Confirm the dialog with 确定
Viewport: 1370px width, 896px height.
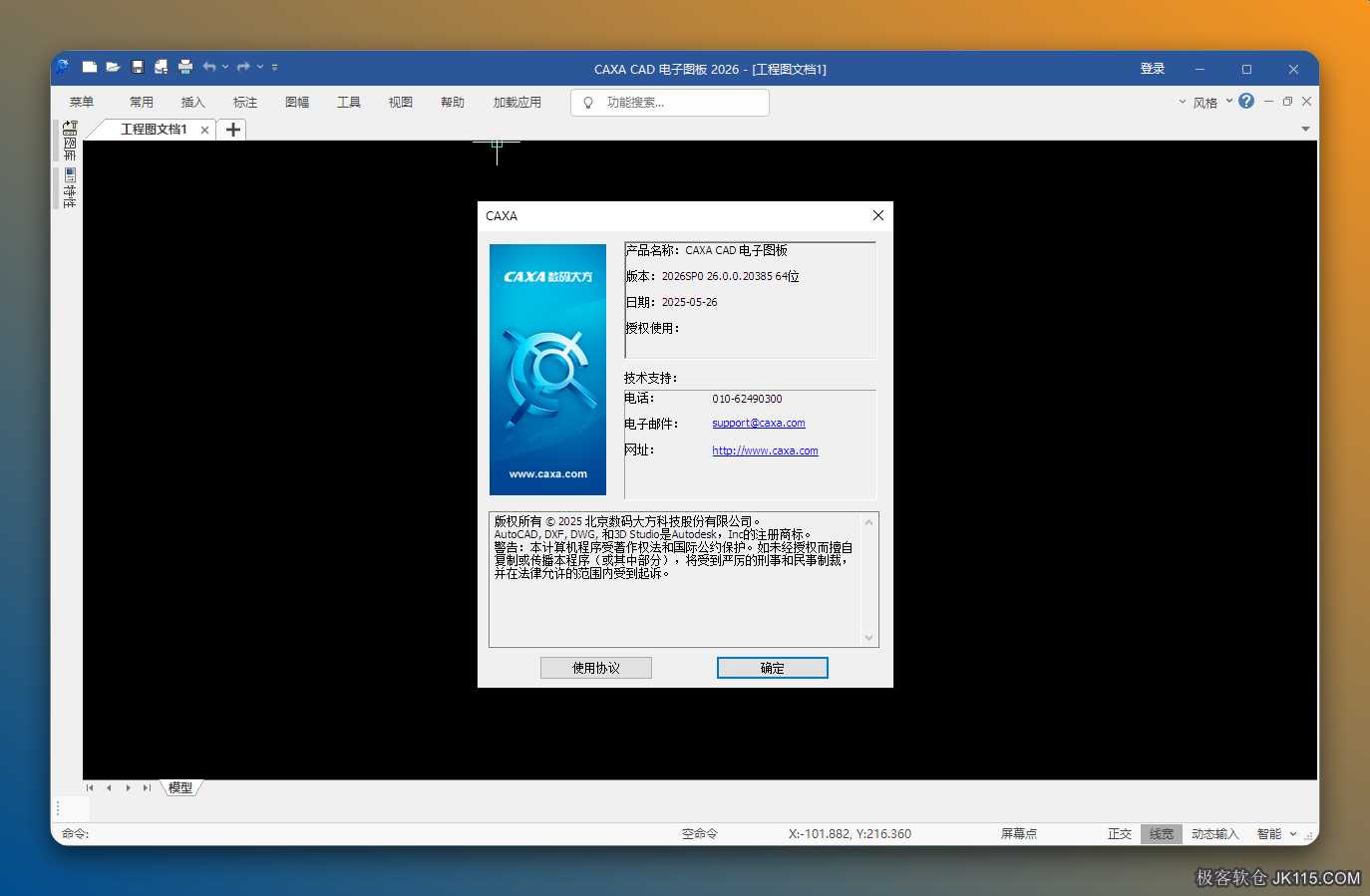[x=773, y=668]
